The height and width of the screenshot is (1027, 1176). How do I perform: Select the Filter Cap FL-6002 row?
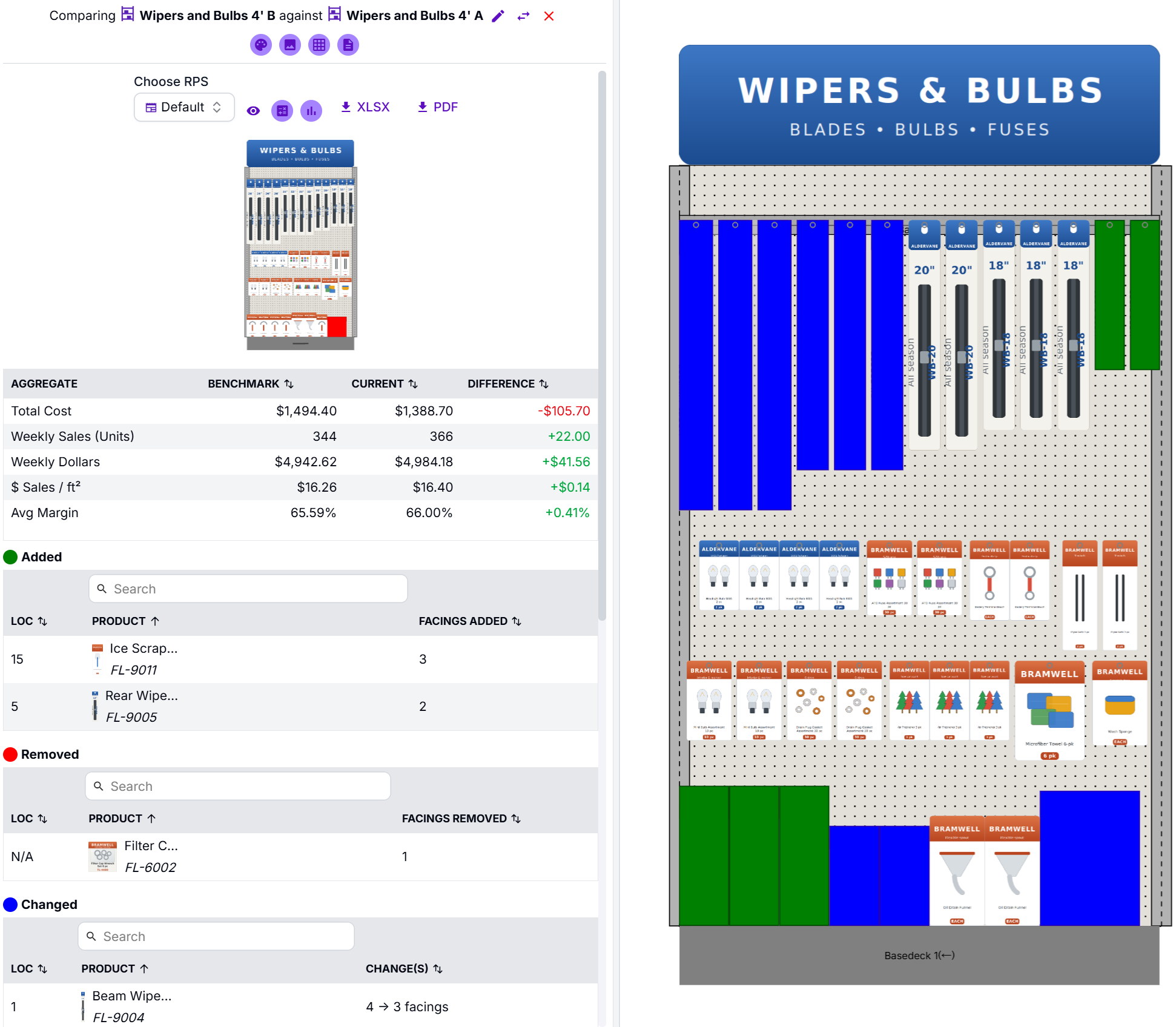tap(300, 857)
